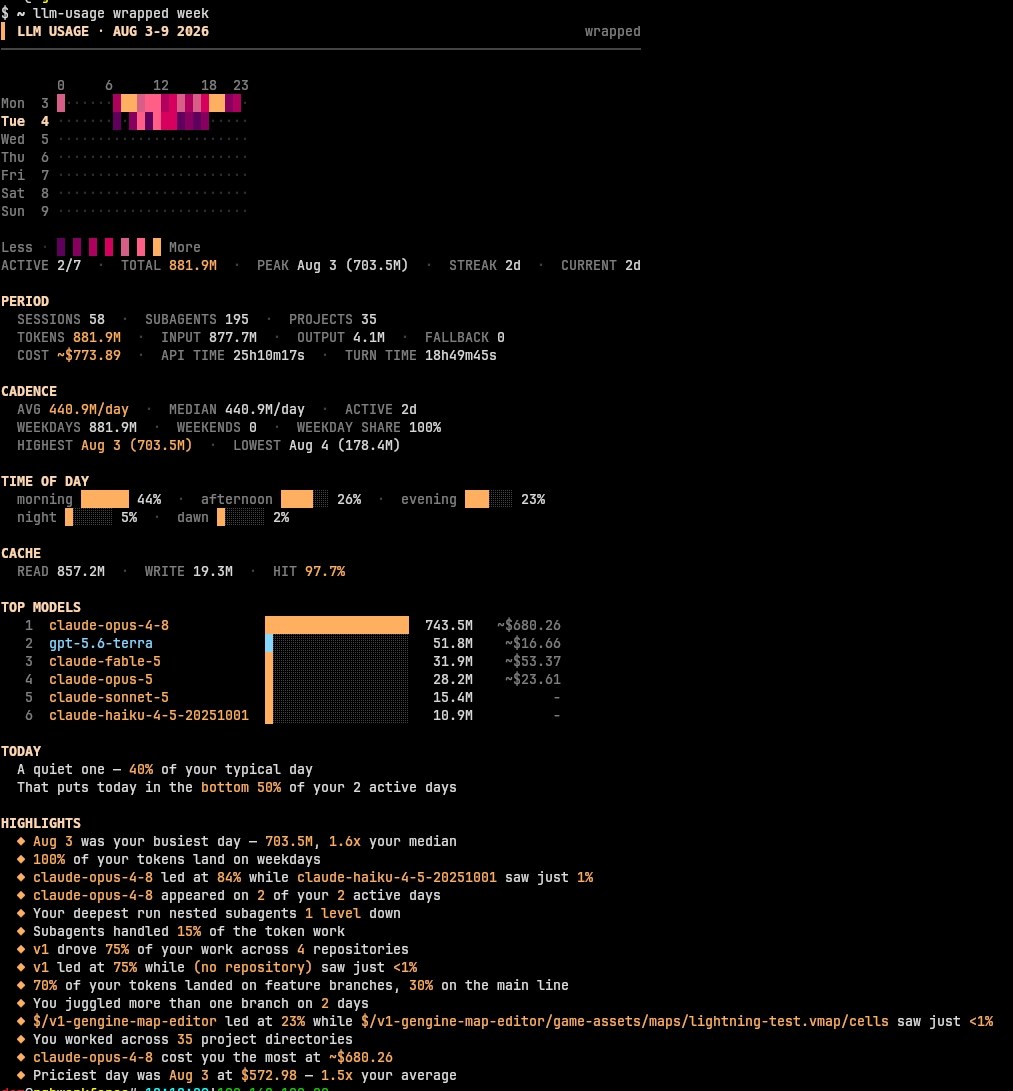Click the pink hour-0 cell in the Mon row

pos(61,104)
